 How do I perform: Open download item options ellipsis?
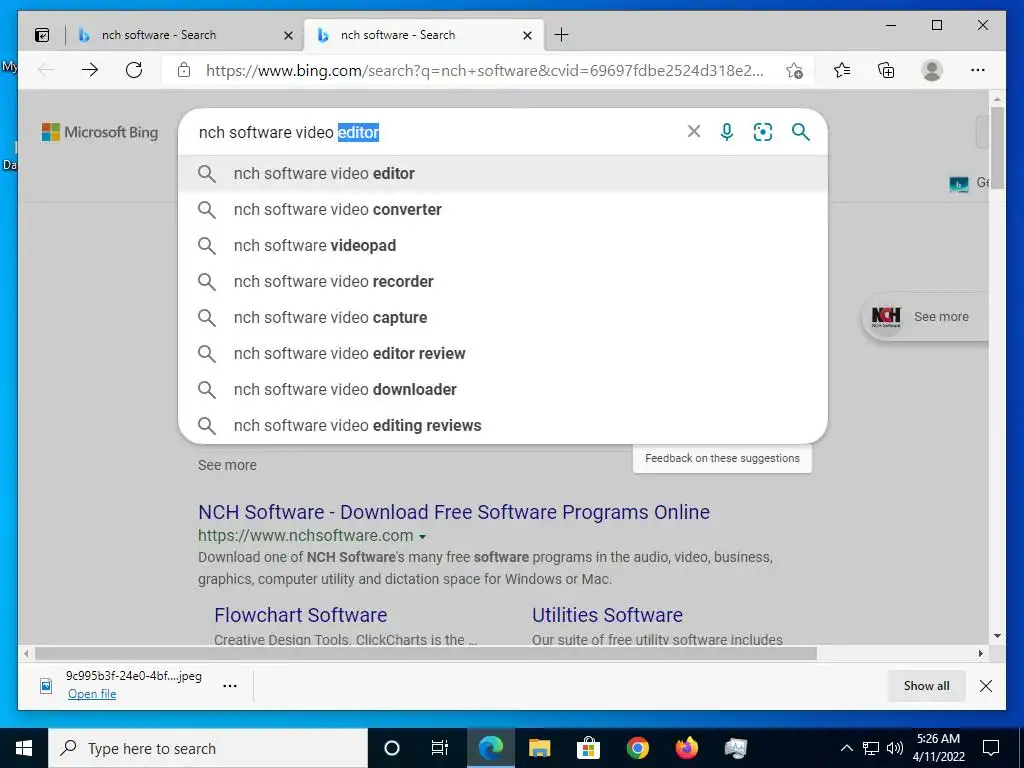click(x=230, y=686)
